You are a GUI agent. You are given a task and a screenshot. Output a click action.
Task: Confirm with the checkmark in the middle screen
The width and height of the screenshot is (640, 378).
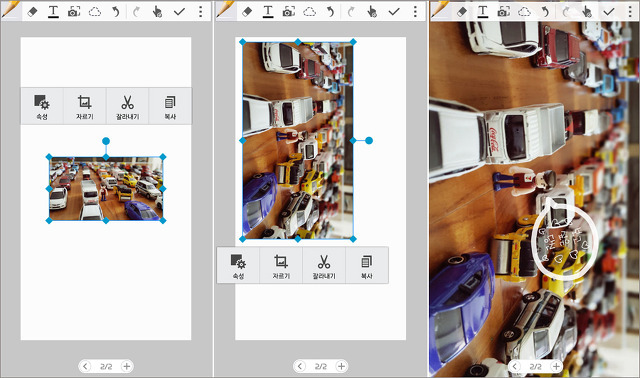pyautogui.click(x=394, y=12)
